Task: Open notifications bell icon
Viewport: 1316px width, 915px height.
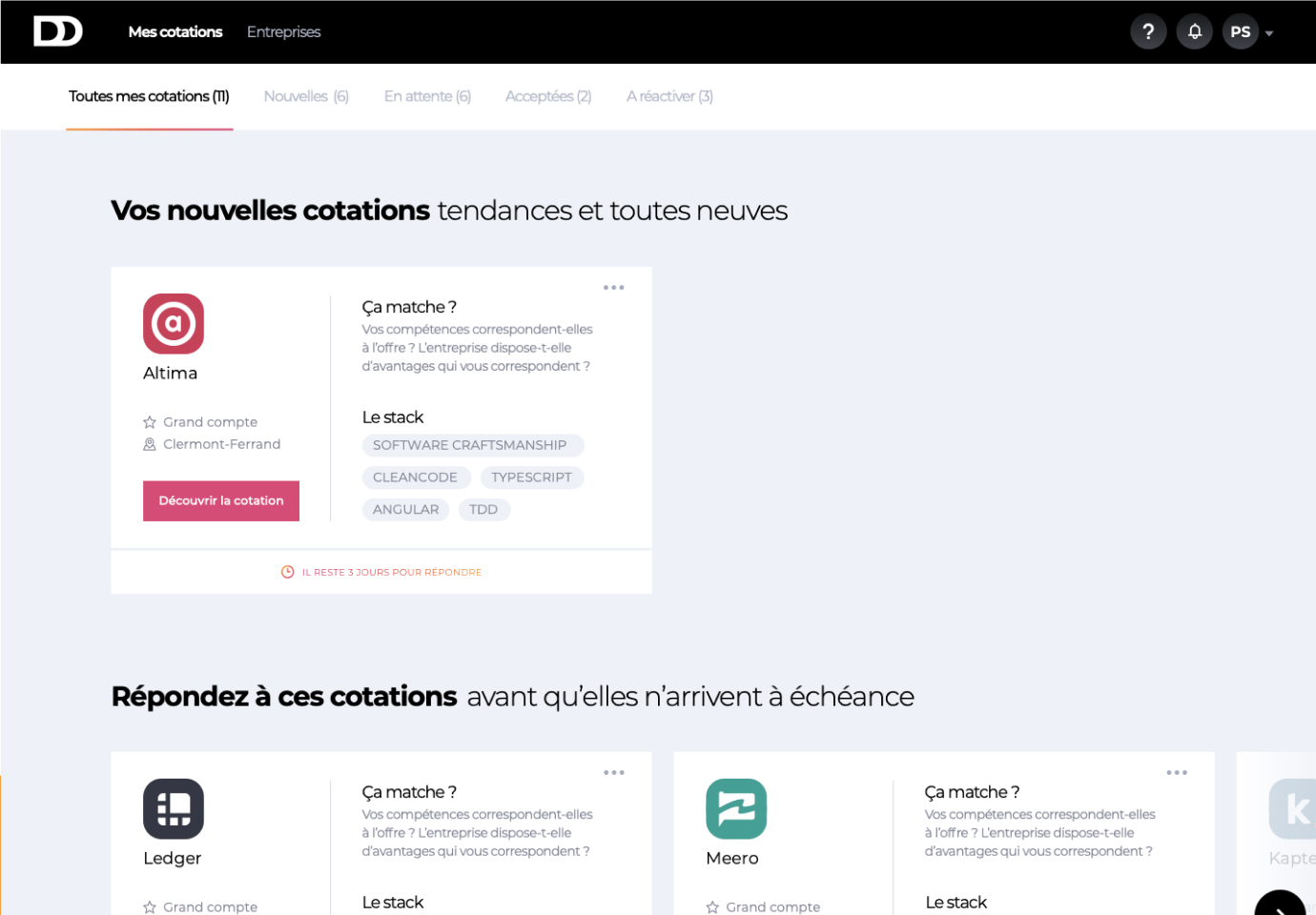Action: coord(1194,31)
